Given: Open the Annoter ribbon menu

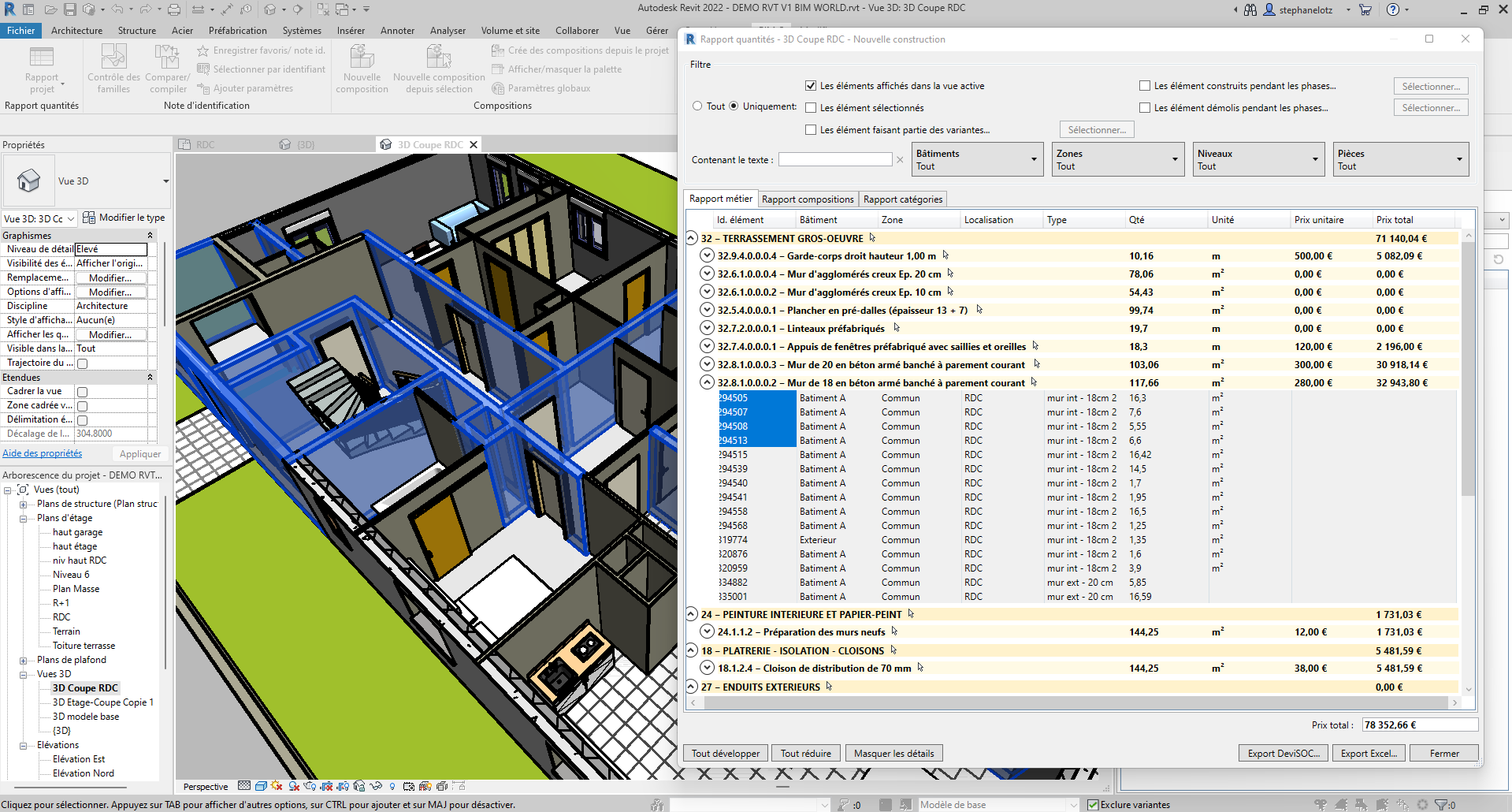Looking at the screenshot, I should (397, 30).
